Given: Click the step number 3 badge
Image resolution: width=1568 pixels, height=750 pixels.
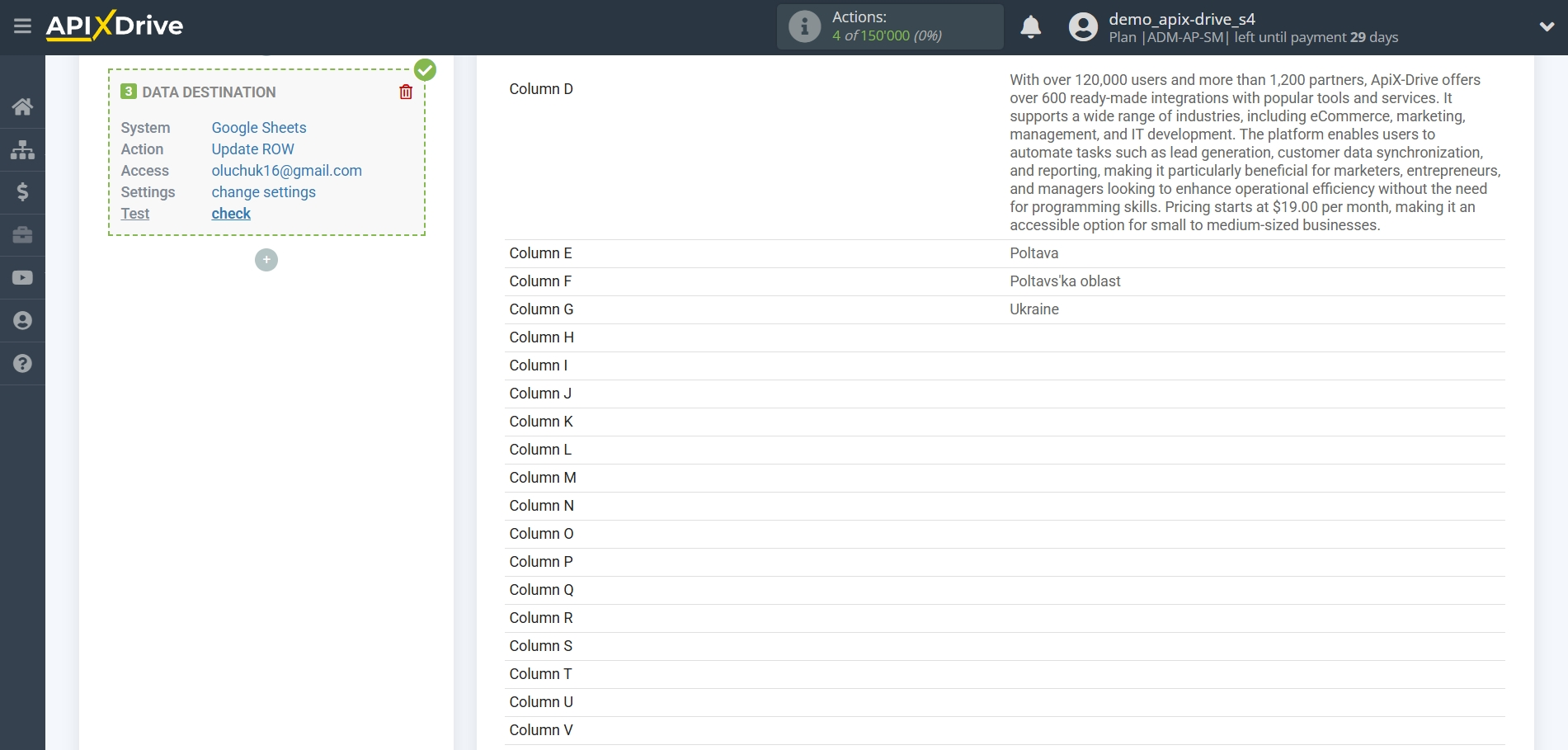Looking at the screenshot, I should point(129,92).
